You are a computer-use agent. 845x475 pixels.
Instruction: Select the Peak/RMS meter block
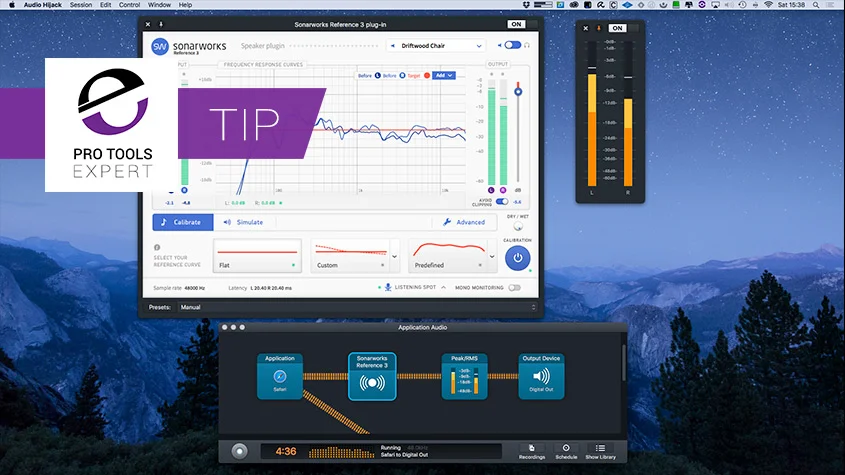[464, 376]
